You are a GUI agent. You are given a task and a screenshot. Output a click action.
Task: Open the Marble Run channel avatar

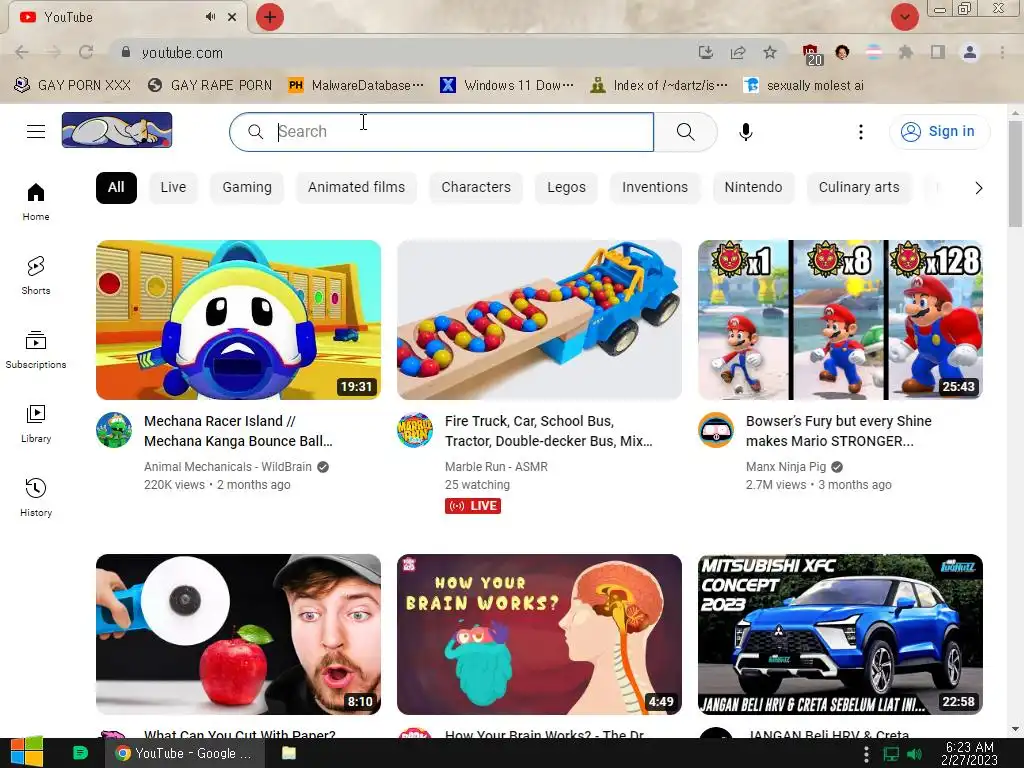click(415, 430)
